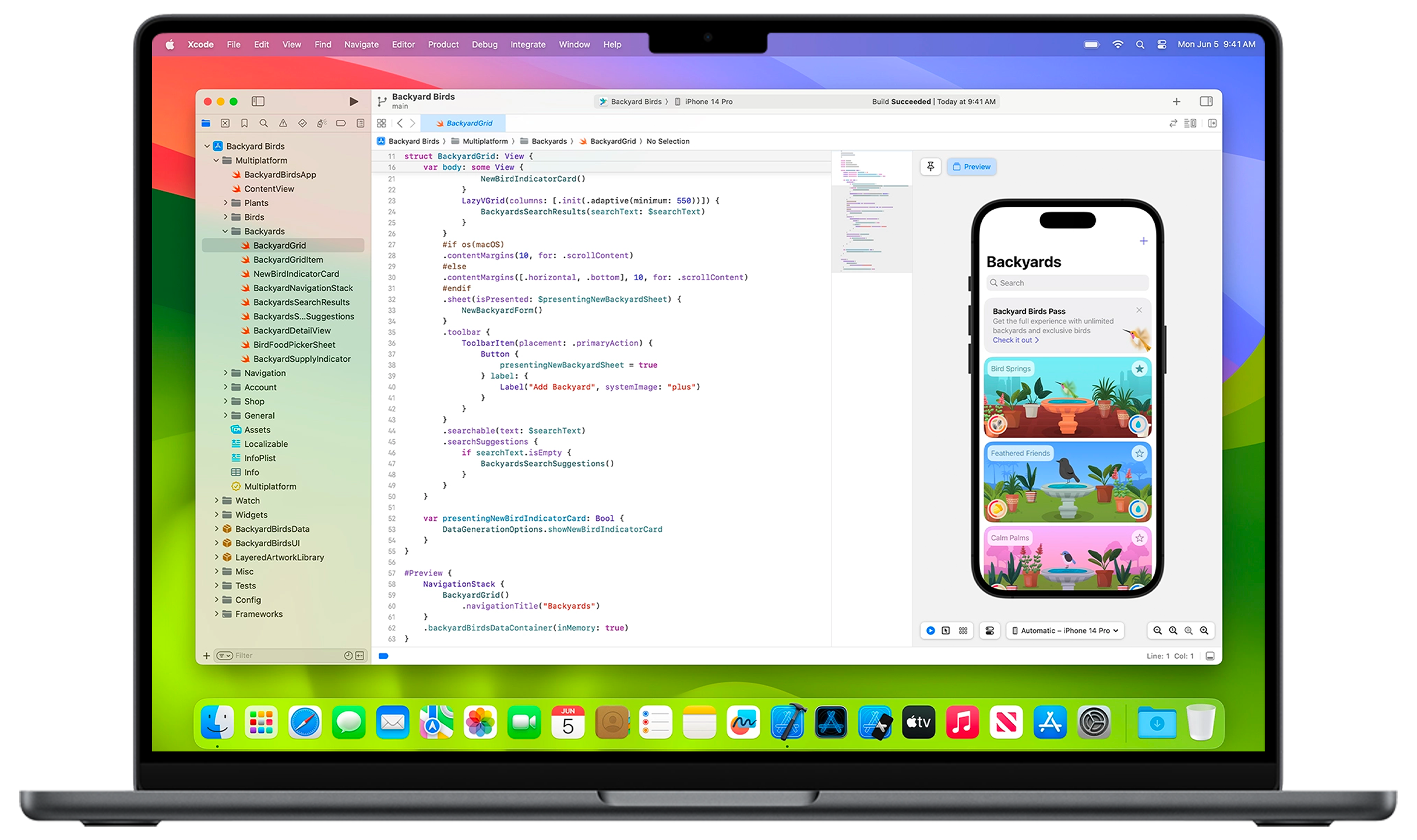Open the Library plus button

pyautogui.click(x=1176, y=101)
